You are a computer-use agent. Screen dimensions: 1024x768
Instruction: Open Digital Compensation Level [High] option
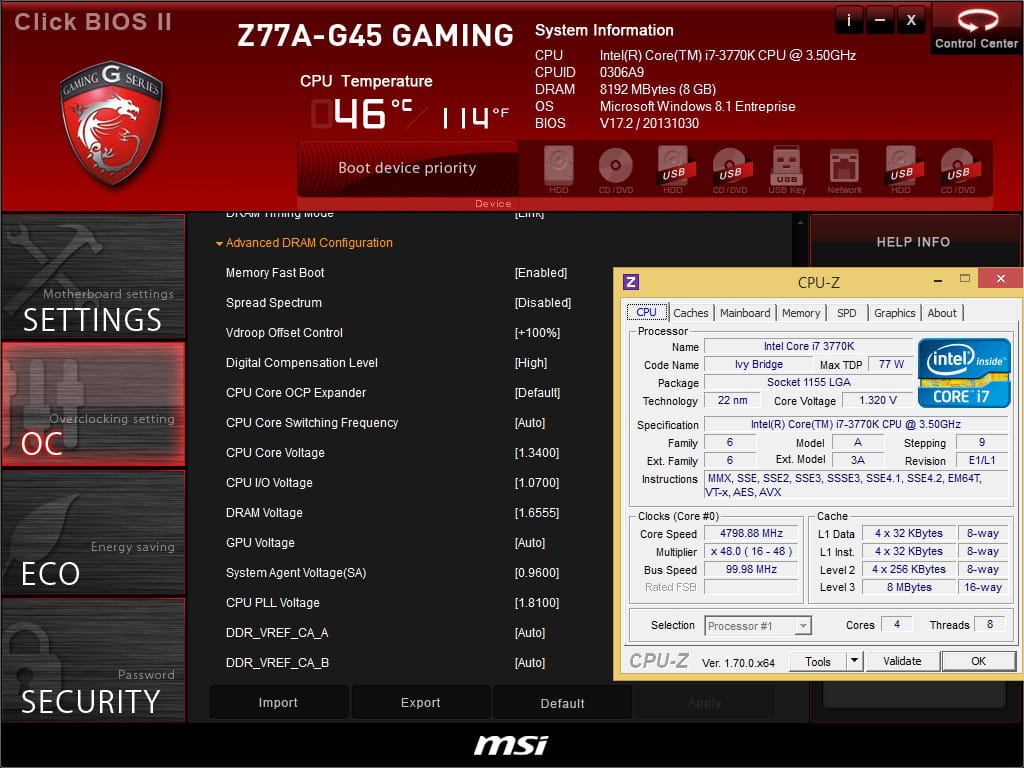pos(531,363)
